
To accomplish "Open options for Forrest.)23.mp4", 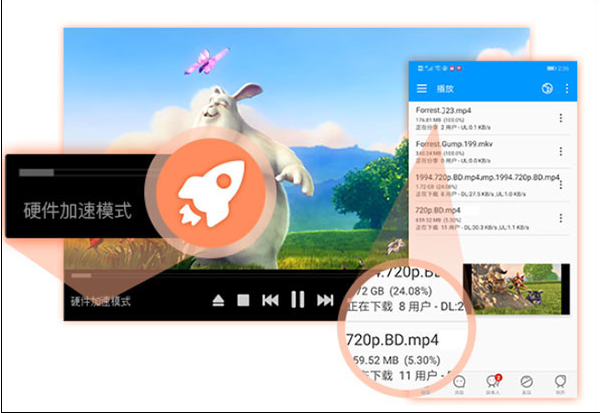I will pyautogui.click(x=561, y=118).
